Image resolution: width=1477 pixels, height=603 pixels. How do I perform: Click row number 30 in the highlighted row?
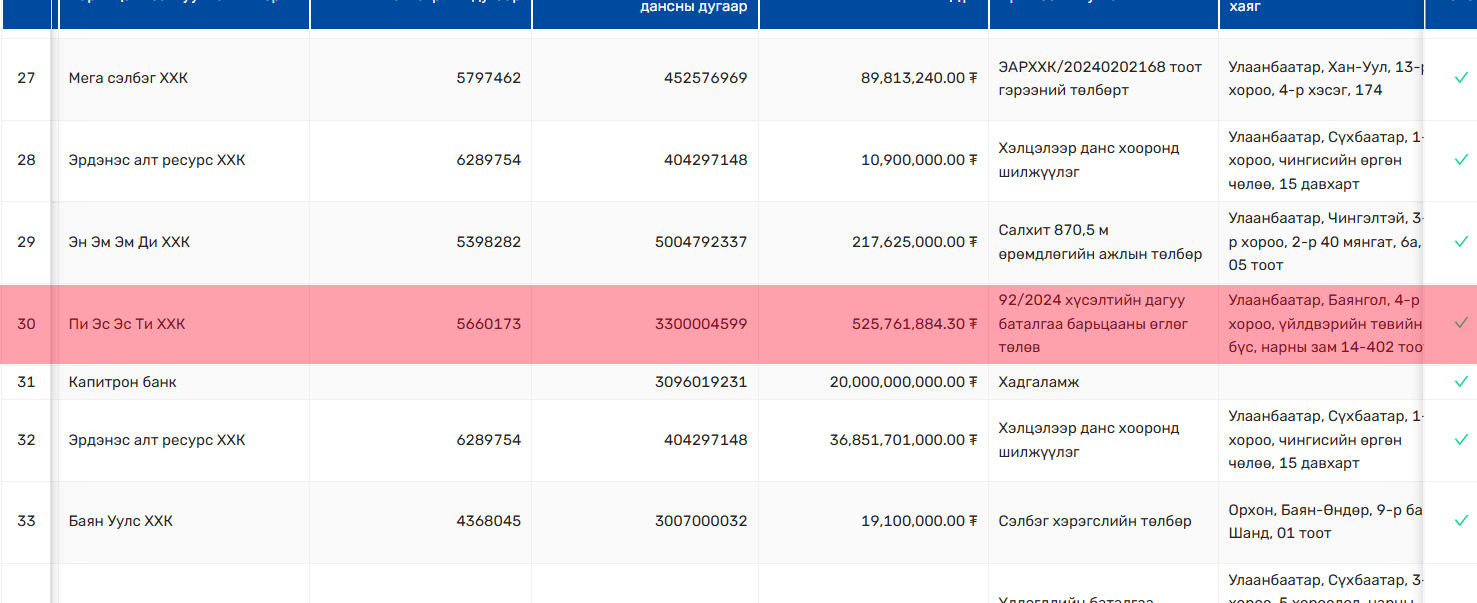(26, 324)
